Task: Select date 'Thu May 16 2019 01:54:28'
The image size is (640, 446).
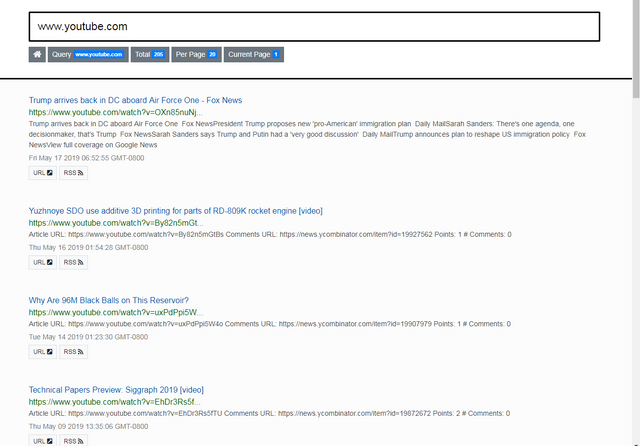Action: [88, 247]
